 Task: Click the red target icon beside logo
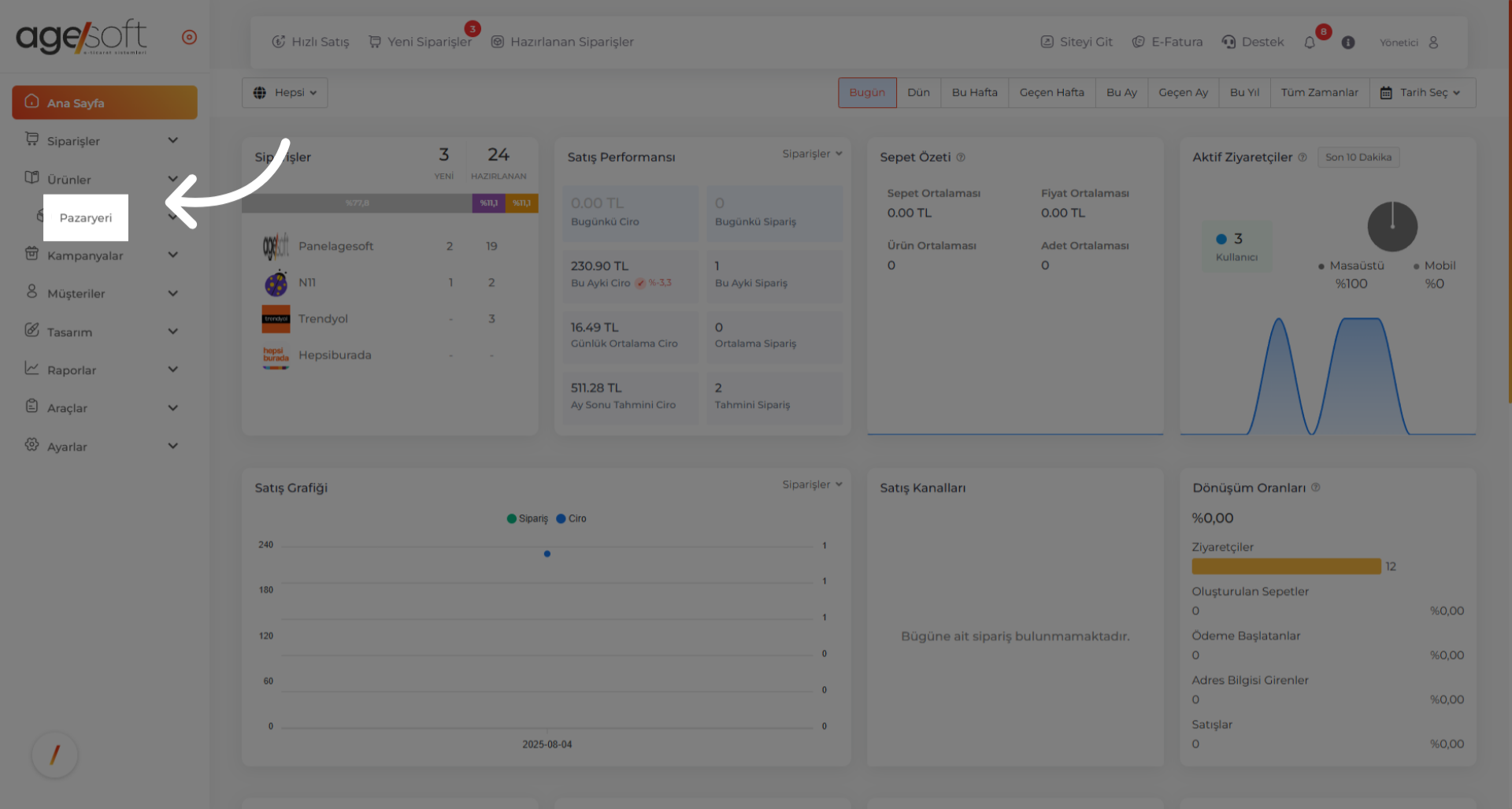189,37
